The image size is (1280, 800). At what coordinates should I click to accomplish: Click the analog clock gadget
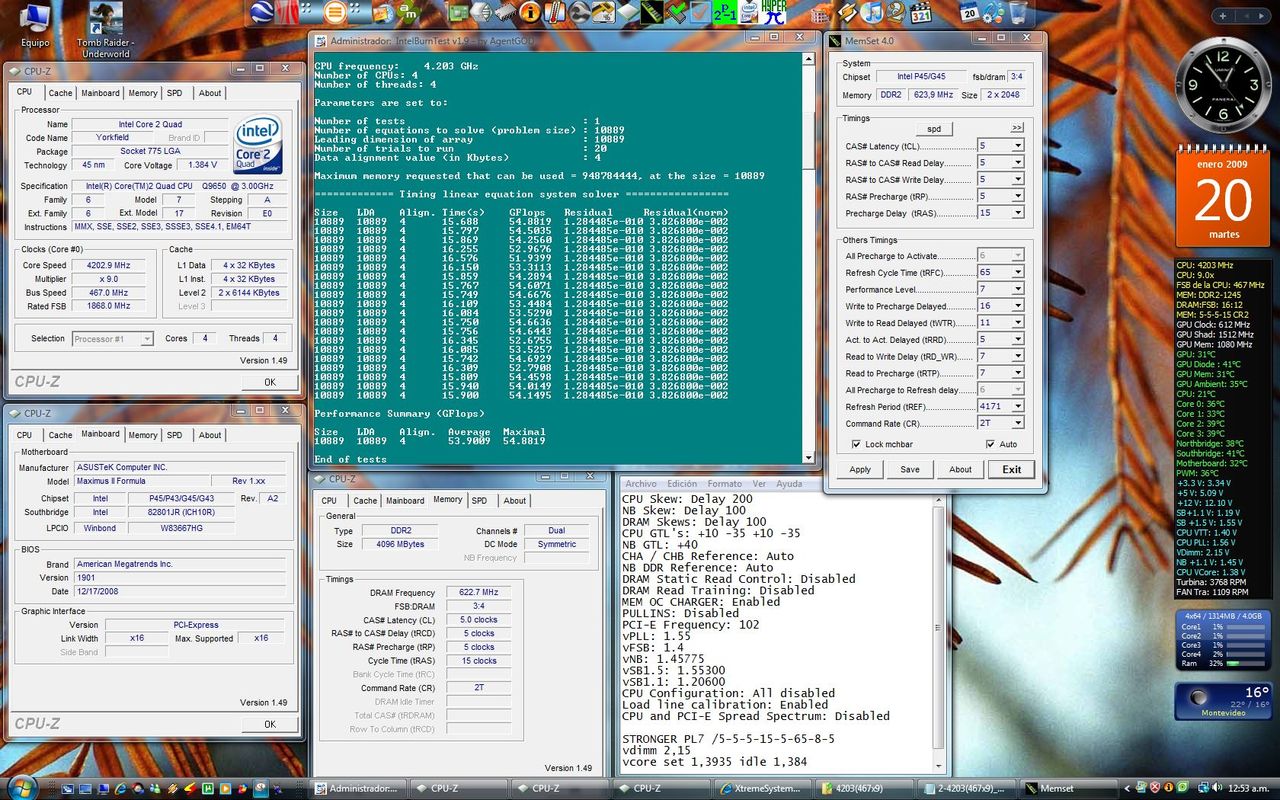(x=1223, y=85)
